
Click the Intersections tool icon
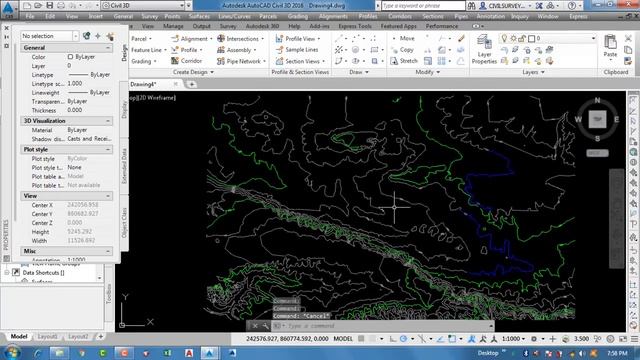221,38
